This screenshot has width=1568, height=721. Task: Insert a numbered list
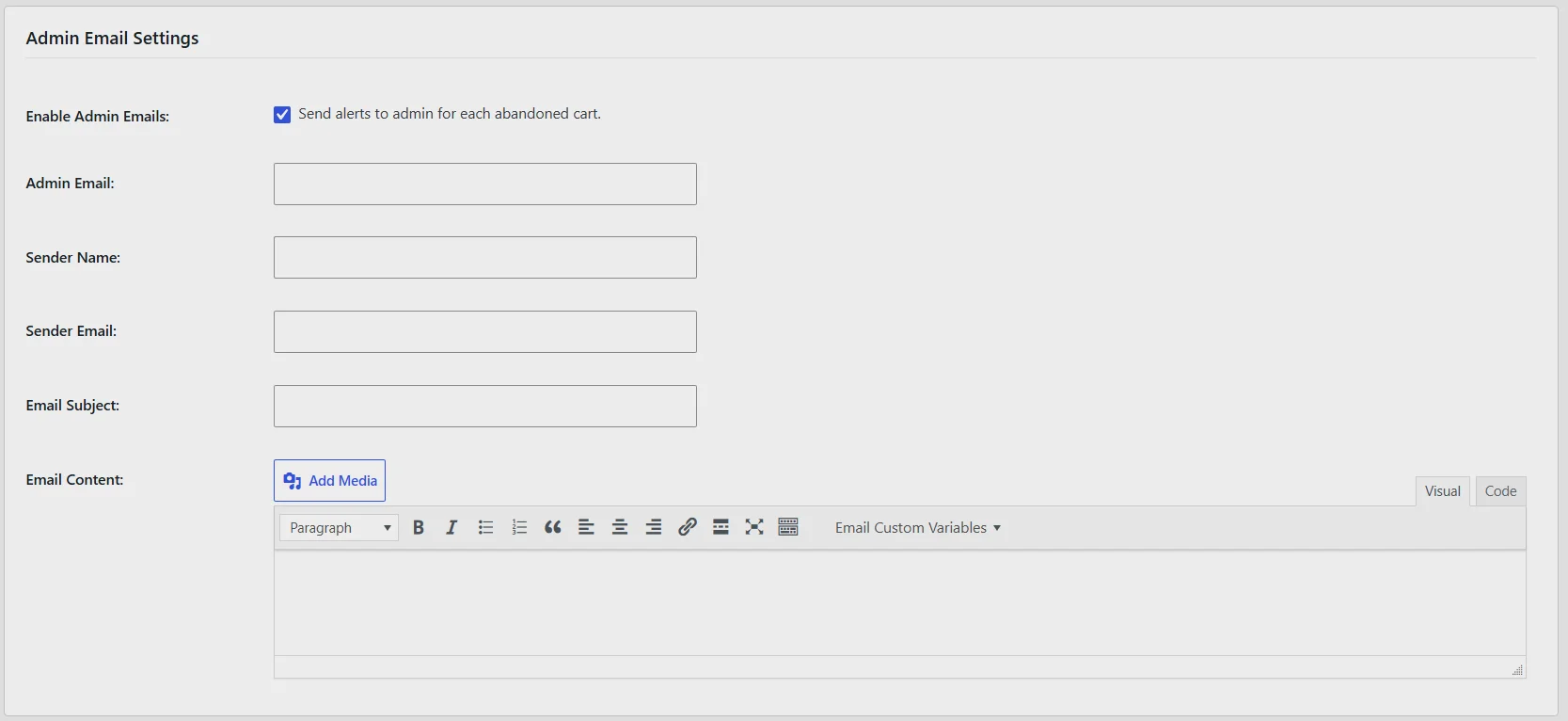coord(519,528)
